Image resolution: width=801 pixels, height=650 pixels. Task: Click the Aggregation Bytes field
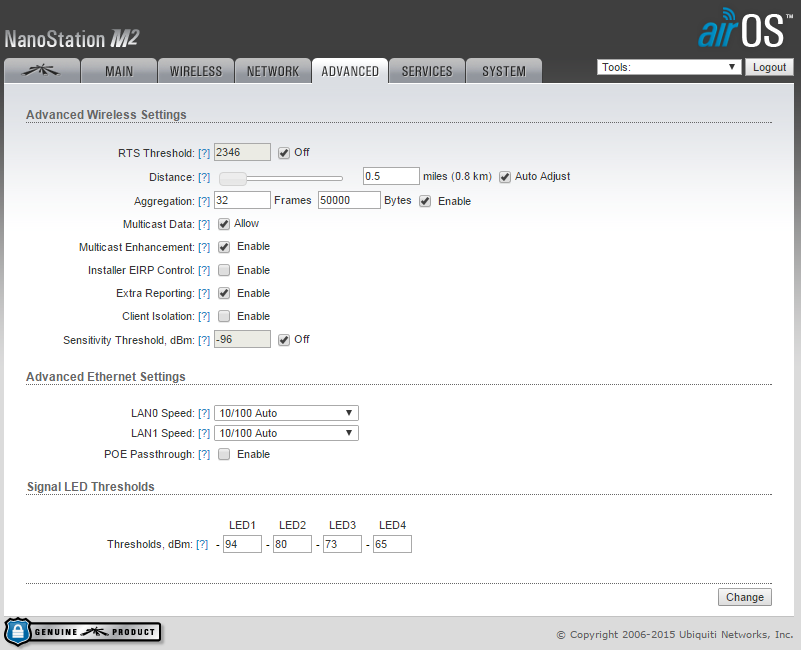(x=349, y=200)
